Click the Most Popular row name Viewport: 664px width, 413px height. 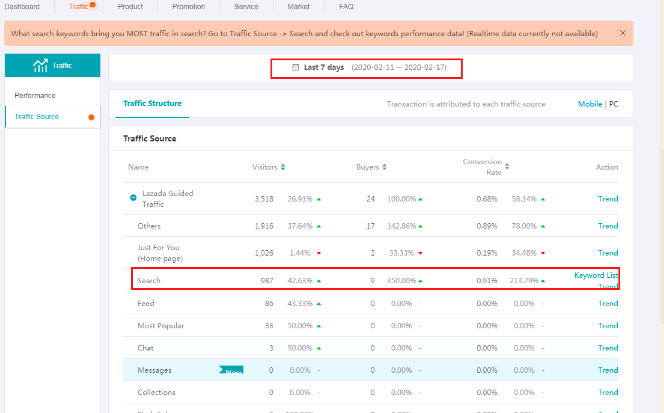pos(160,325)
